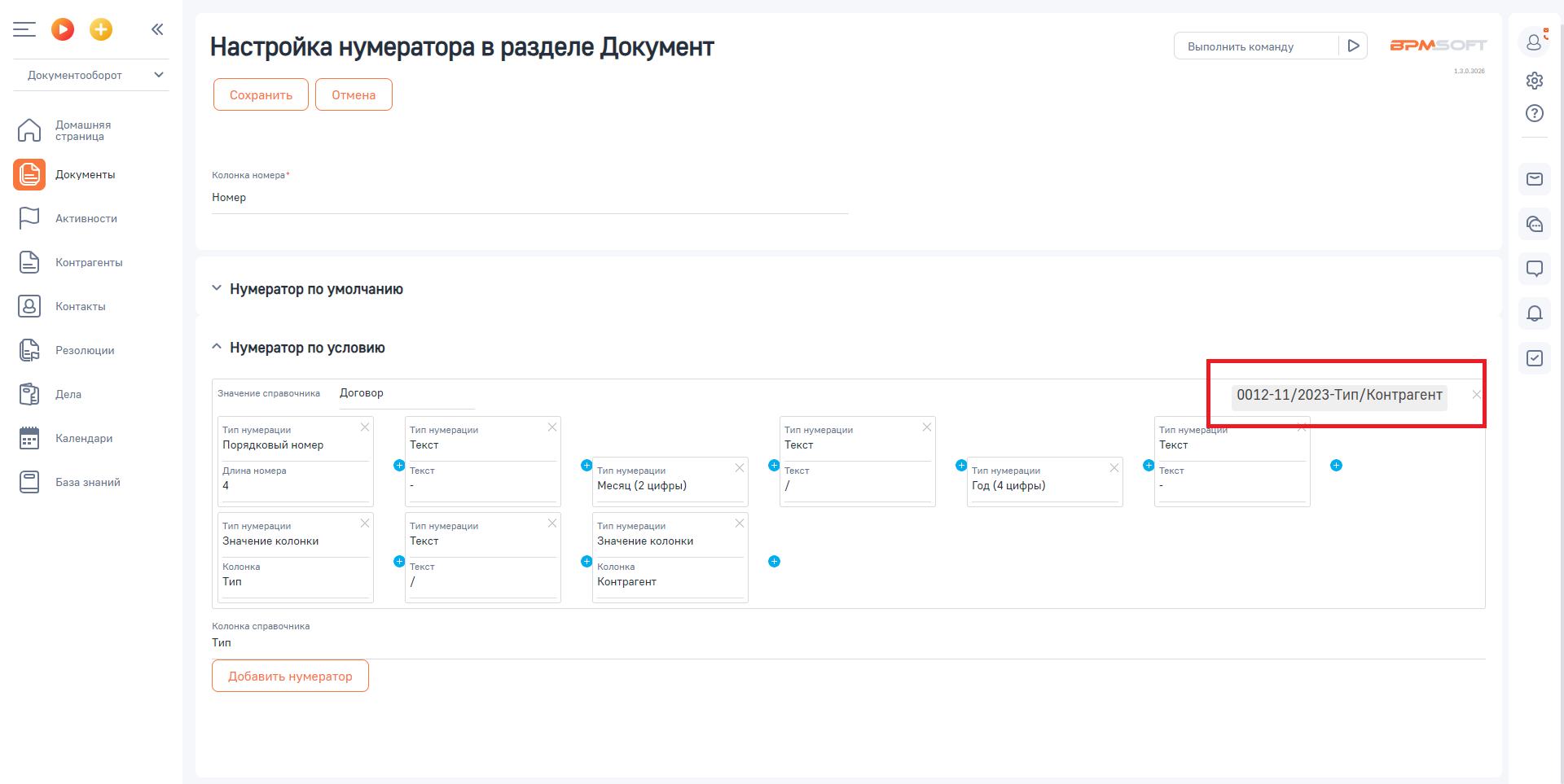
Task: Add block after Порядковый номер with plus
Action: tap(399, 466)
